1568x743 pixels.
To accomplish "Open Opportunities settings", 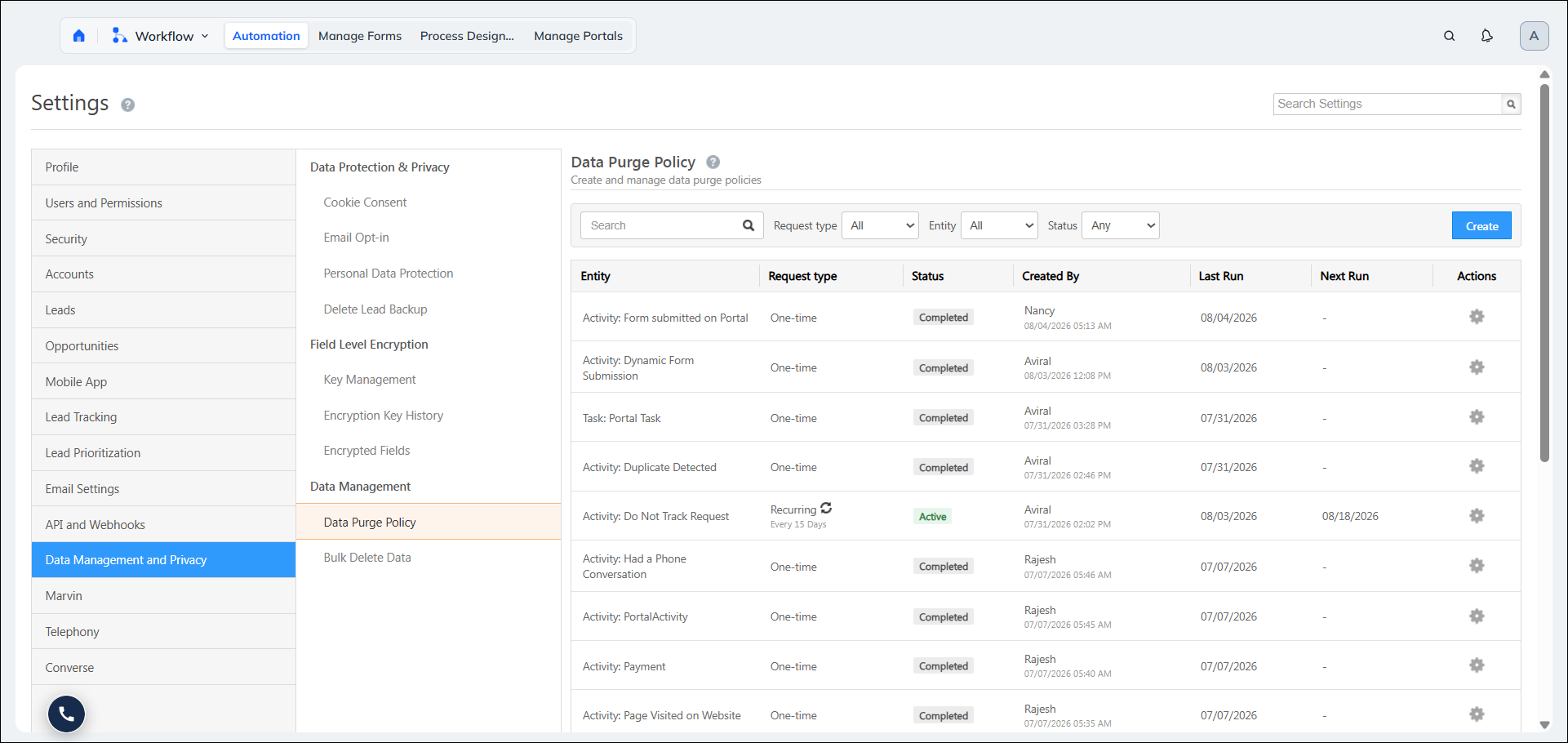I will [x=163, y=346].
